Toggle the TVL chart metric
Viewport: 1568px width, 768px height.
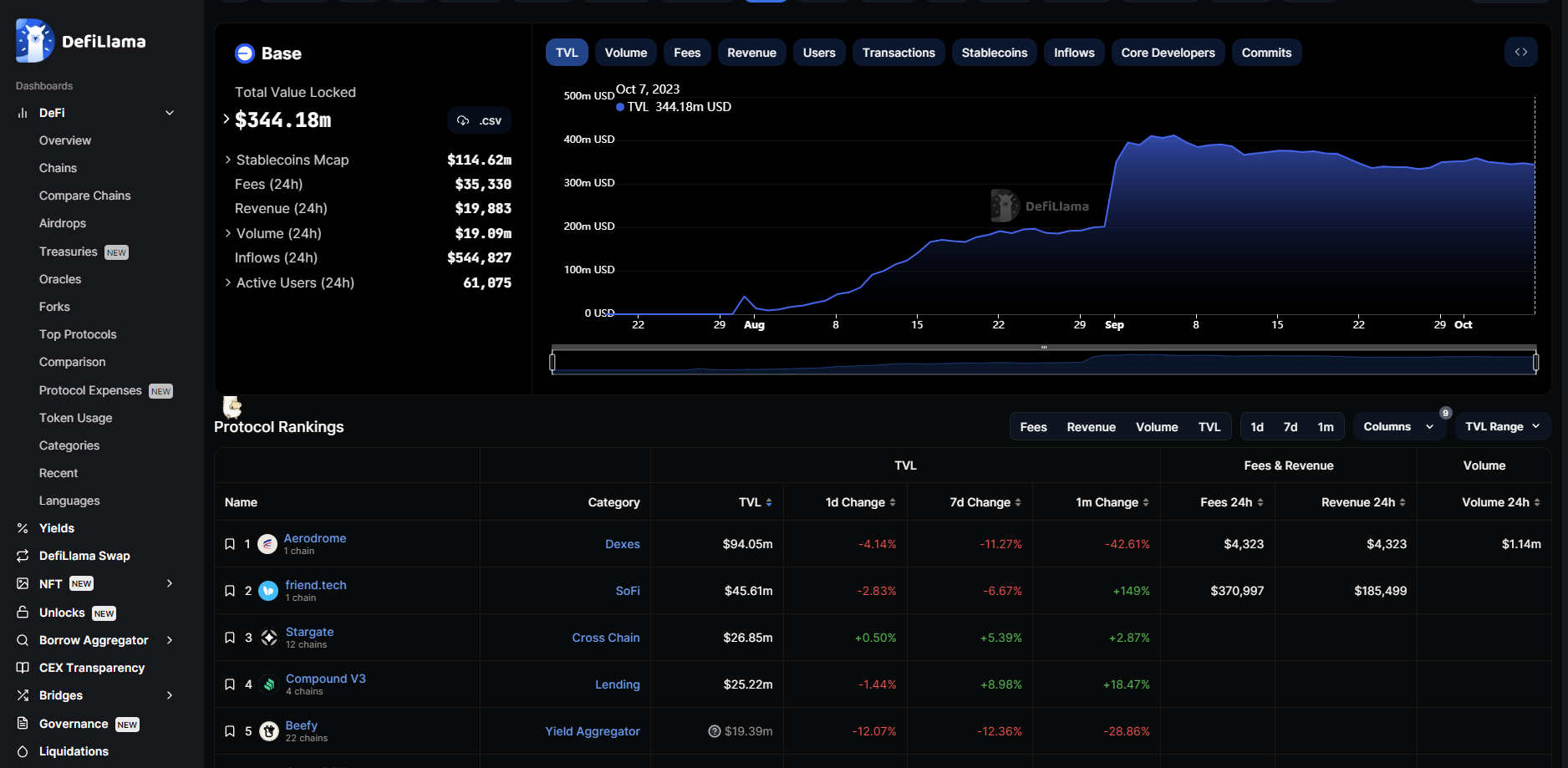click(567, 52)
